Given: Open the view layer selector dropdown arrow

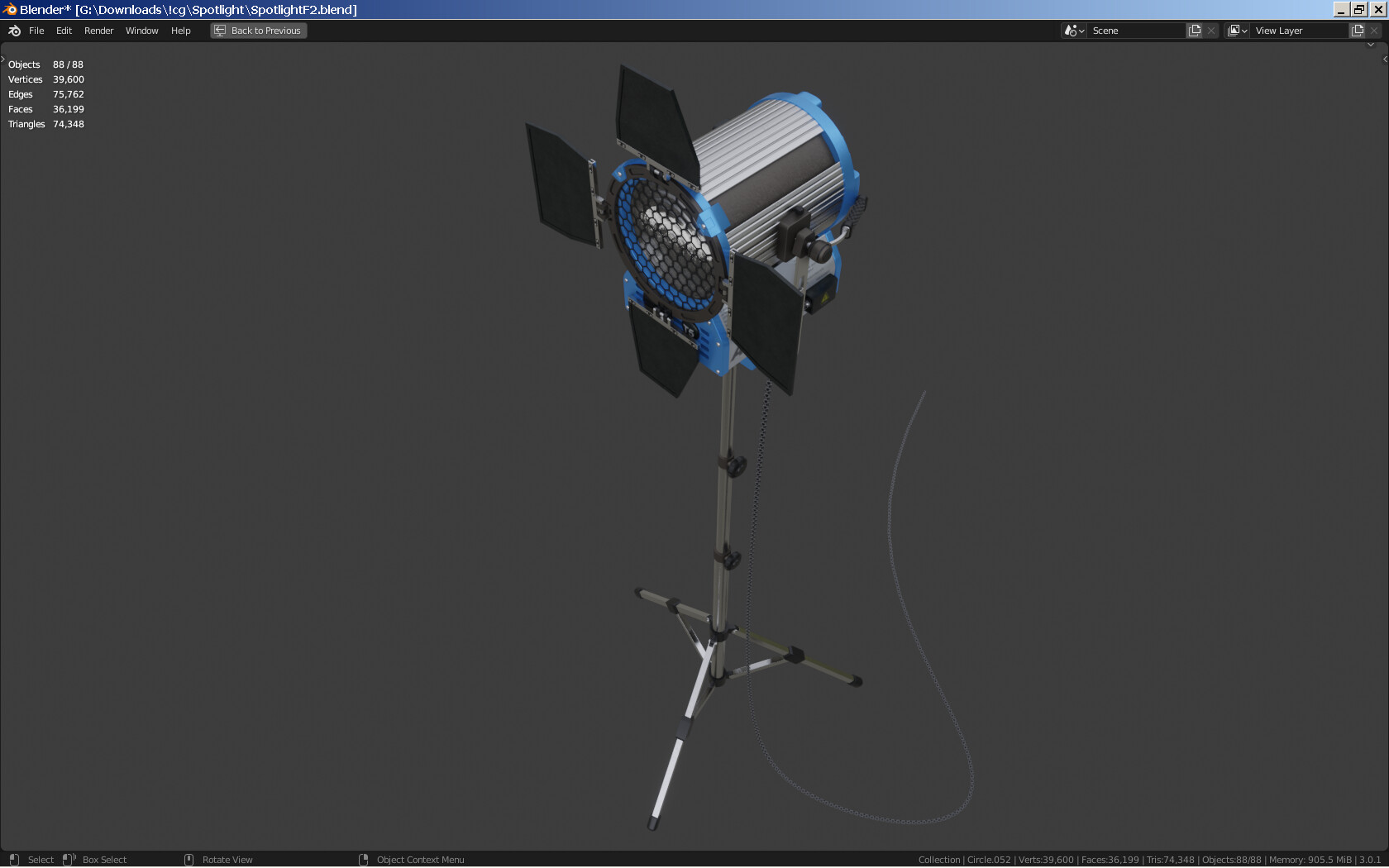Looking at the screenshot, I should pos(1243,31).
